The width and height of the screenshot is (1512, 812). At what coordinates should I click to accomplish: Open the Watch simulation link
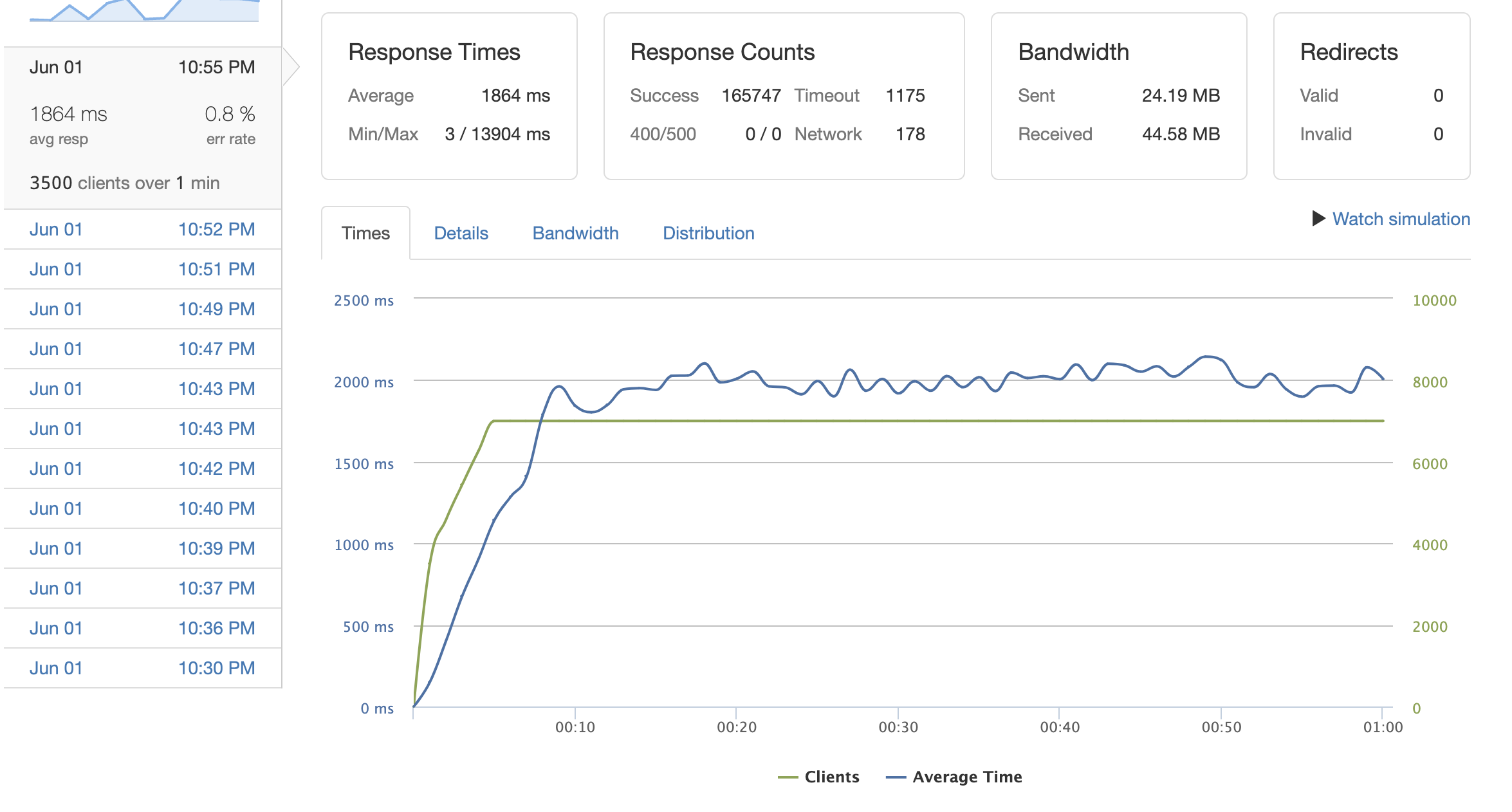click(1401, 219)
